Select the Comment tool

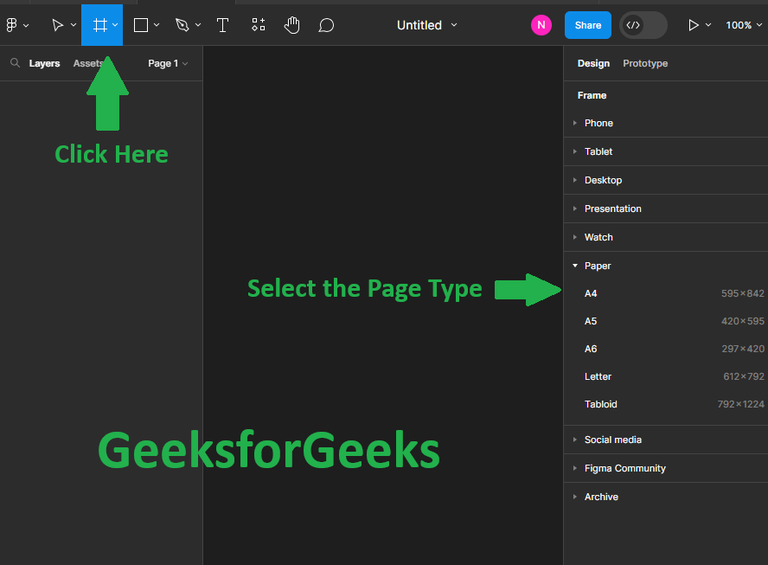pyautogui.click(x=326, y=25)
